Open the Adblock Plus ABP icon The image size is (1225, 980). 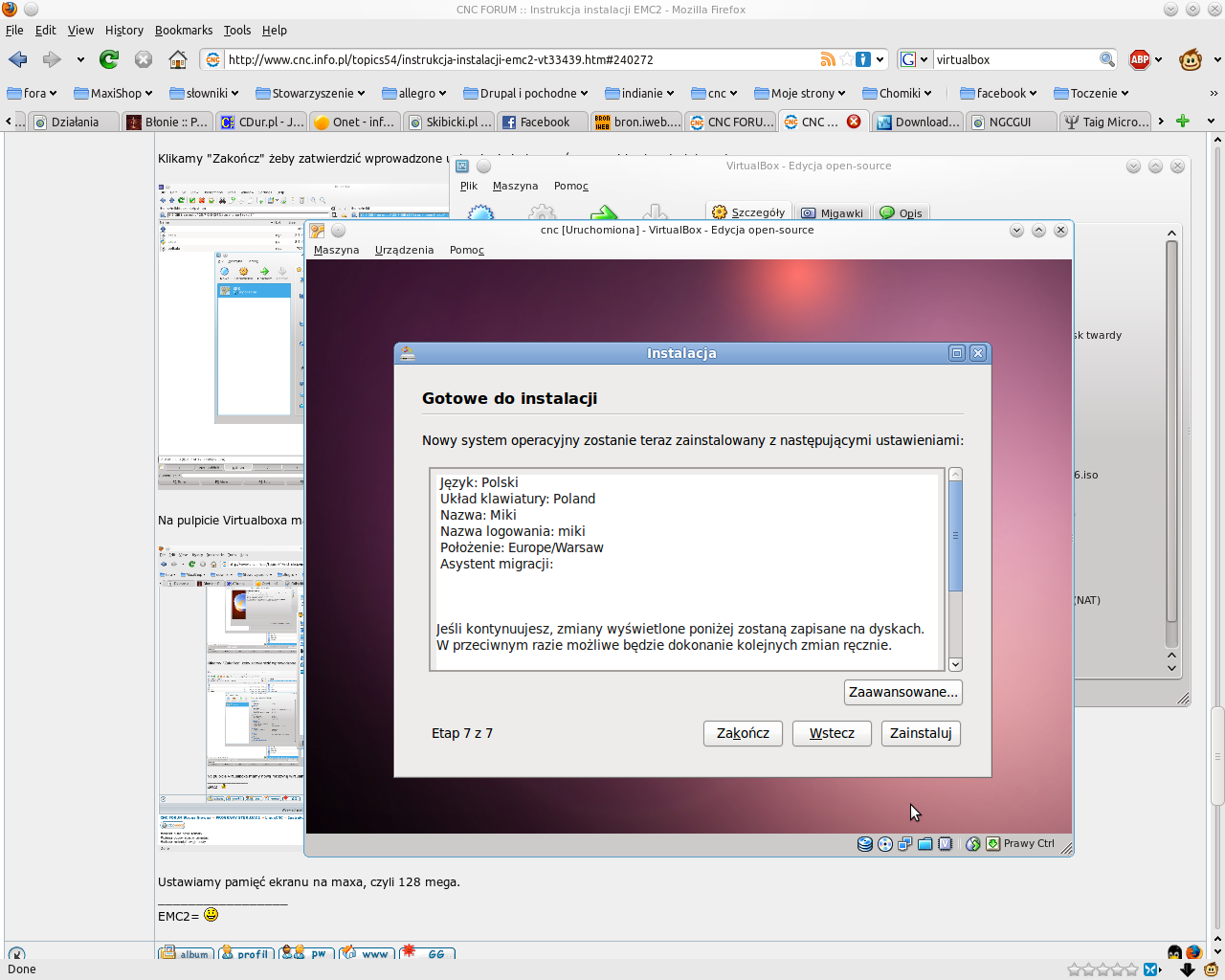(x=1140, y=59)
